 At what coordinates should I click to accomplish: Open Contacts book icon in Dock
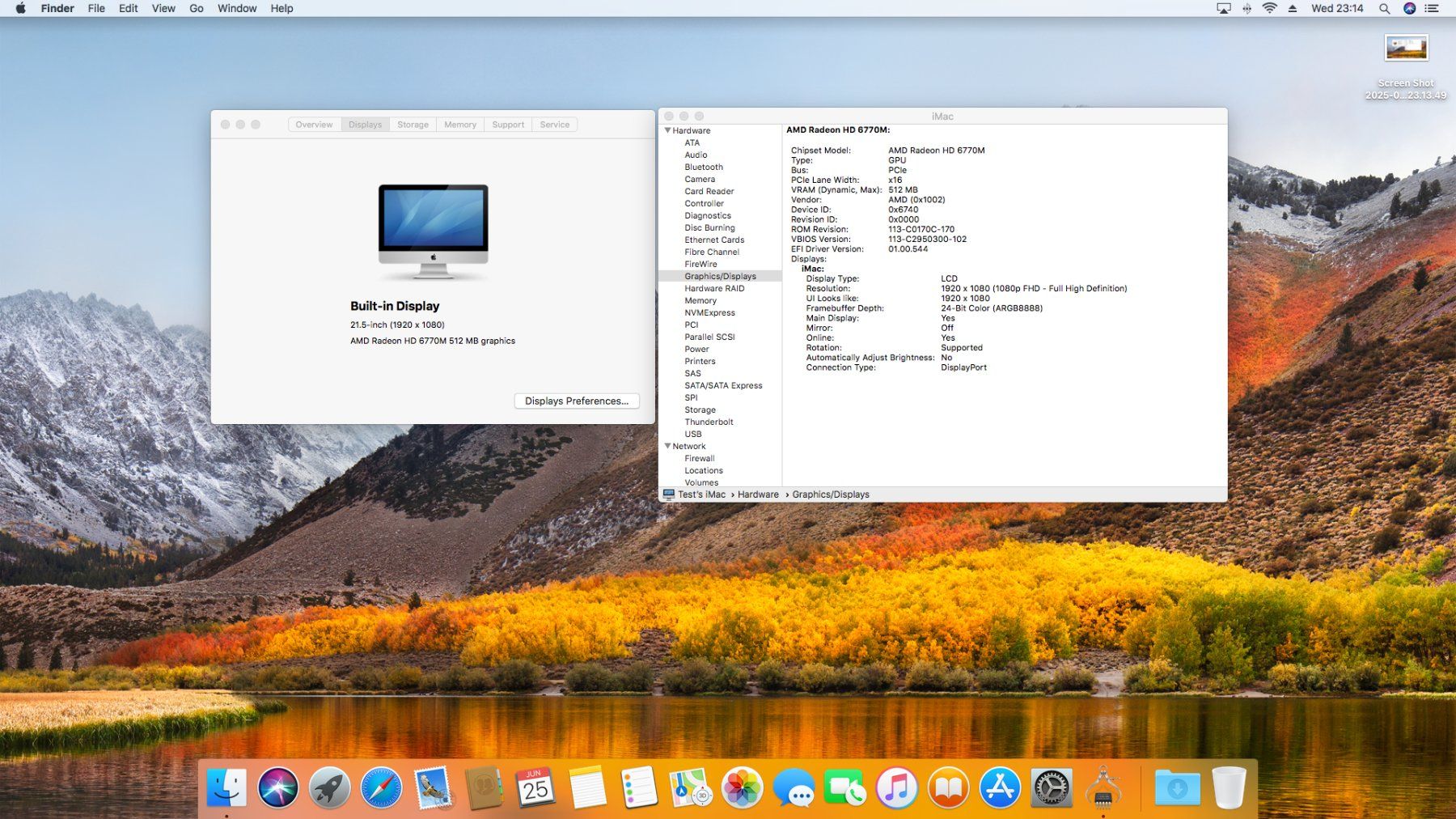(484, 787)
